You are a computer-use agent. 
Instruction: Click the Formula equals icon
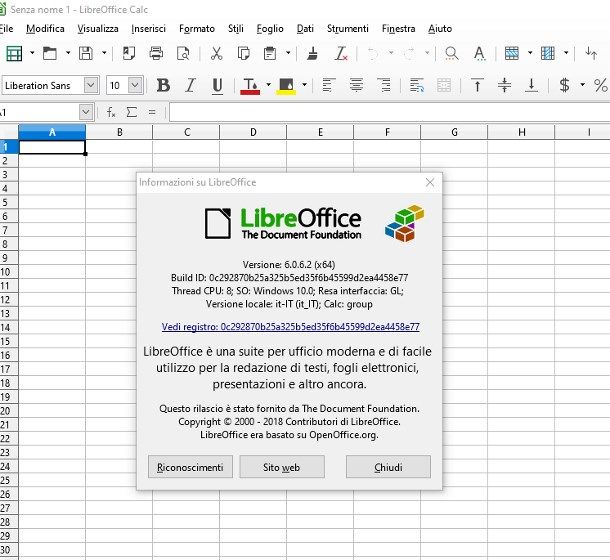[152, 112]
